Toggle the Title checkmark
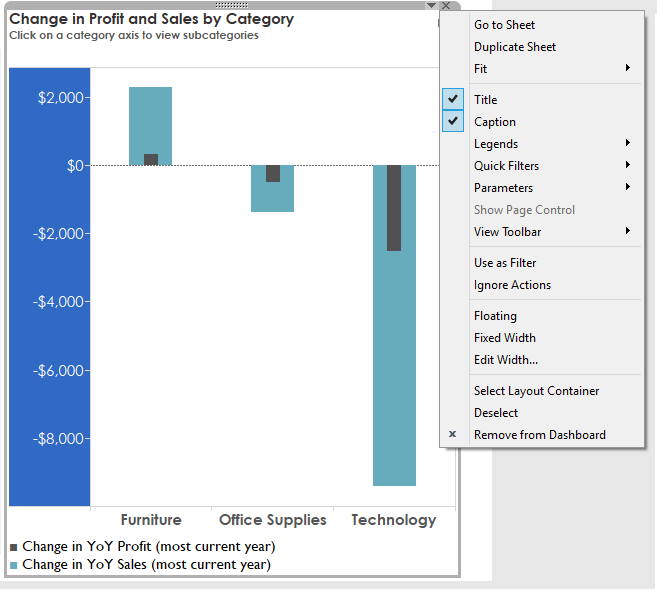This screenshot has width=657, height=591. 453,99
